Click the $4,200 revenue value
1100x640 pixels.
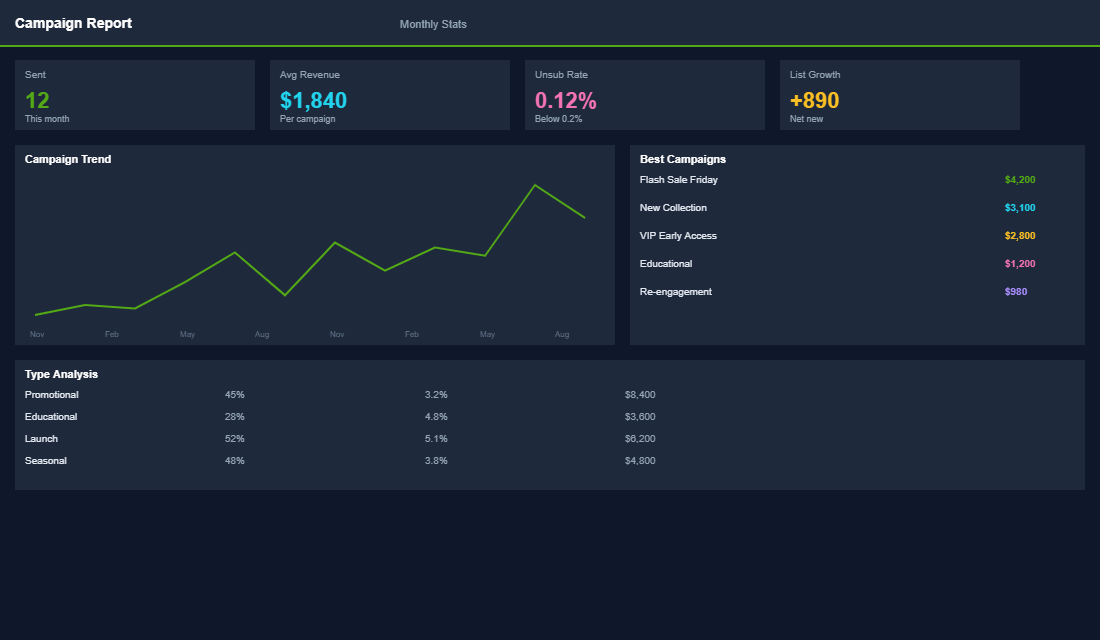tap(1019, 180)
